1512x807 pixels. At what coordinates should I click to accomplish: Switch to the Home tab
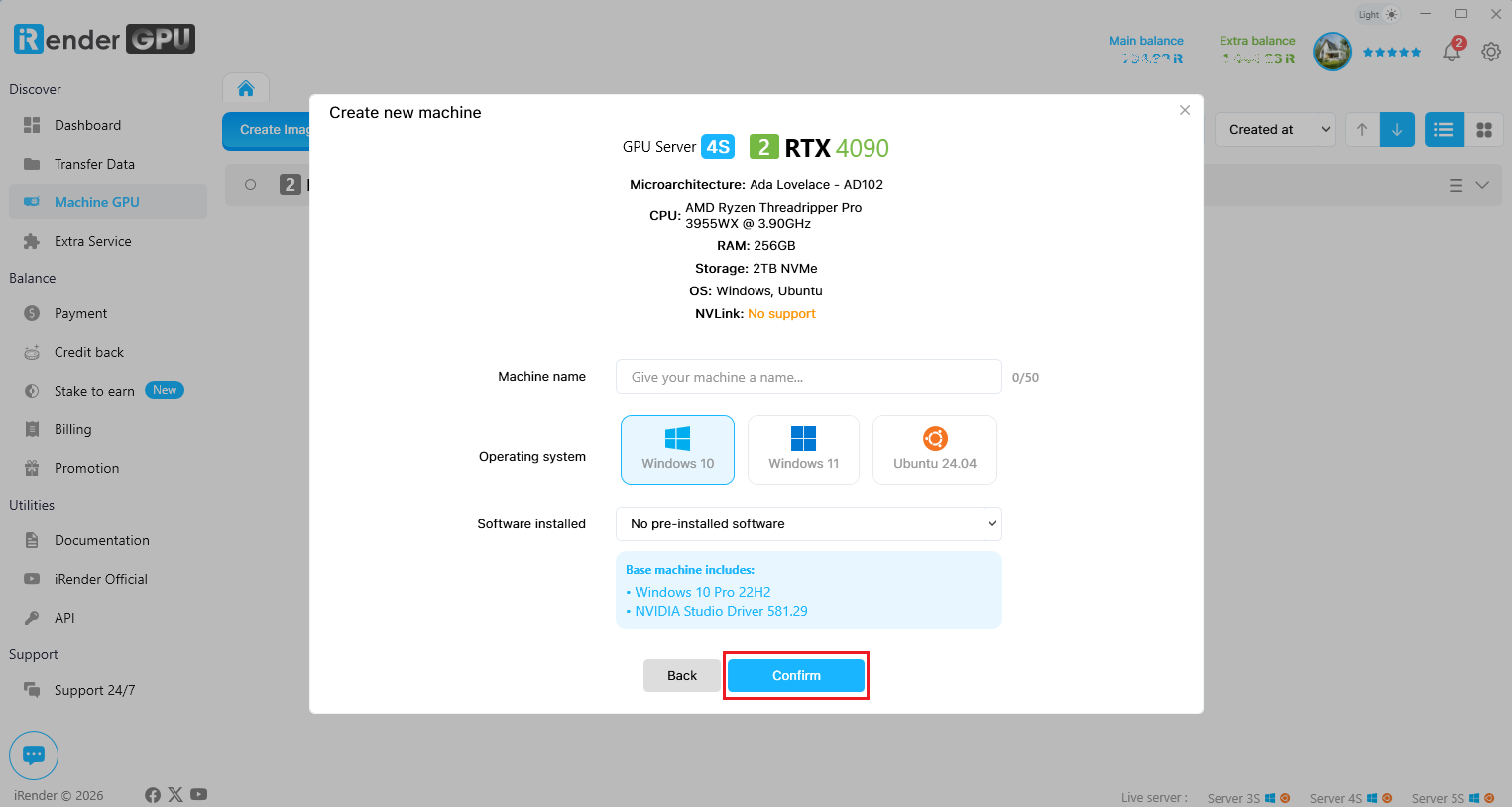click(x=246, y=89)
